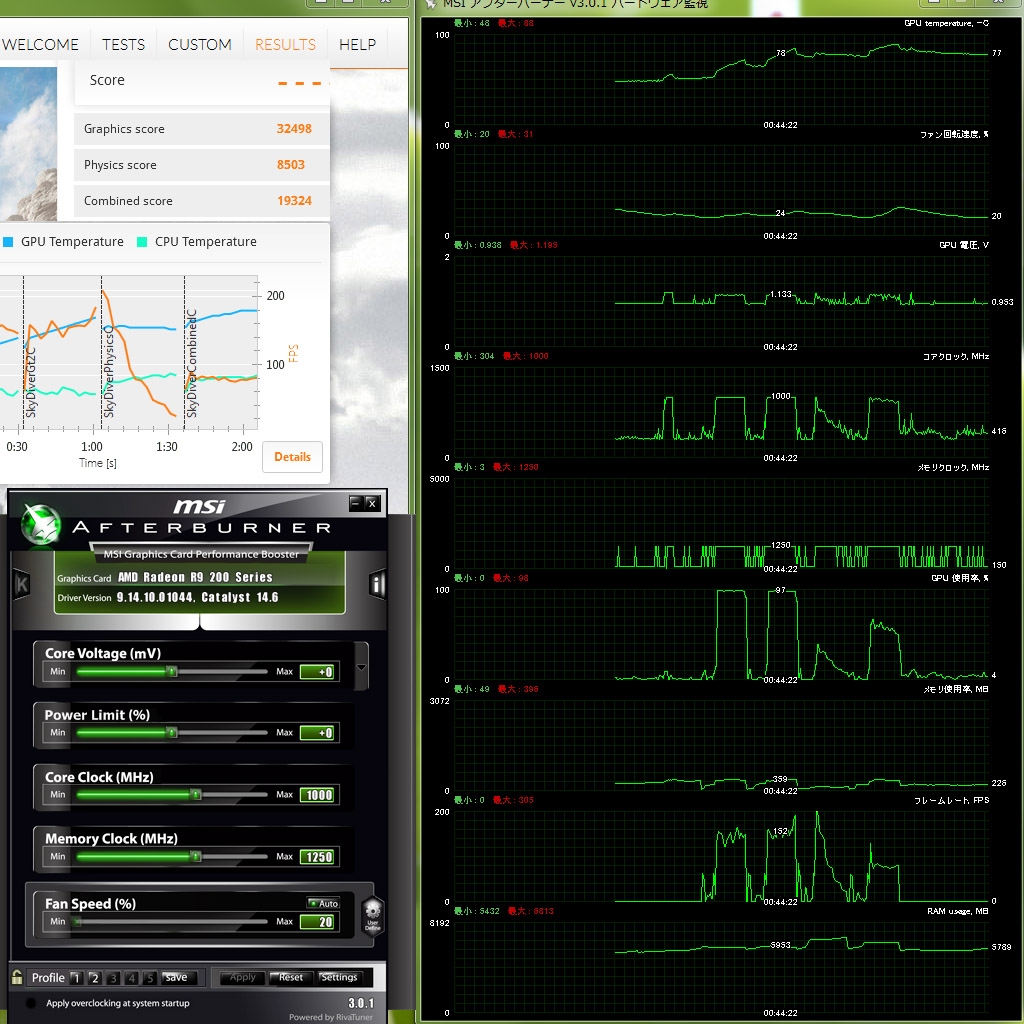1024x1024 pixels.
Task: Select Profile slot 4
Action: point(132,978)
